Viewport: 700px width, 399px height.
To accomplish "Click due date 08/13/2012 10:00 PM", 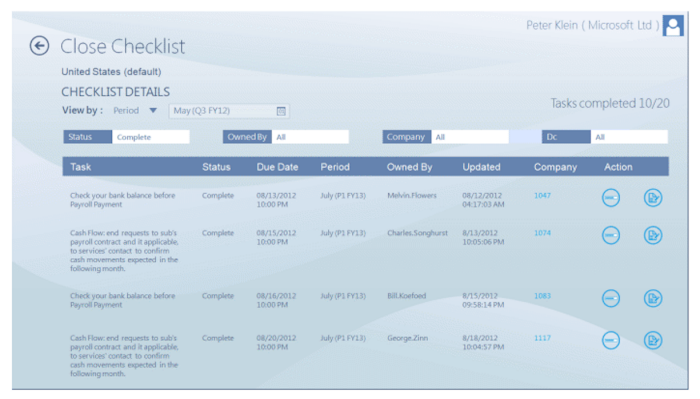I will (x=276, y=200).
